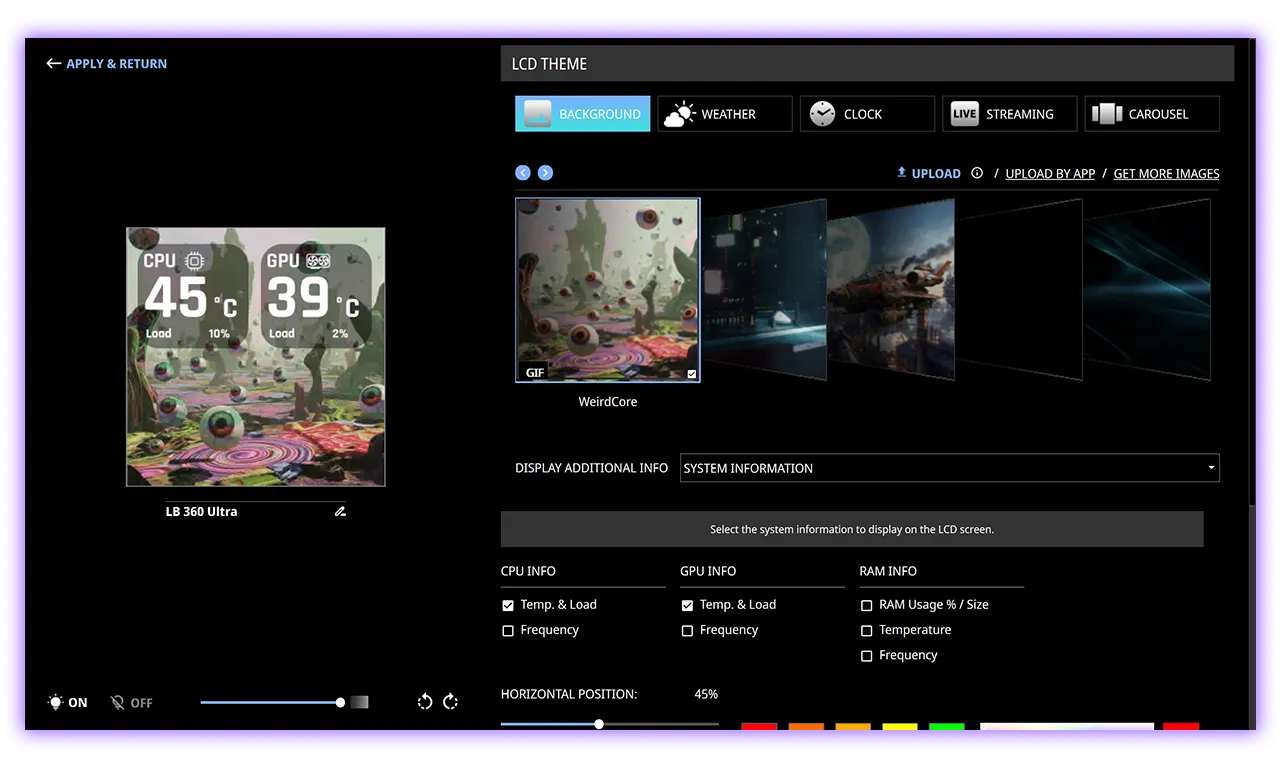The width and height of the screenshot is (1280, 767).
Task: Open the Display Additional Info dropdown
Action: 949,468
